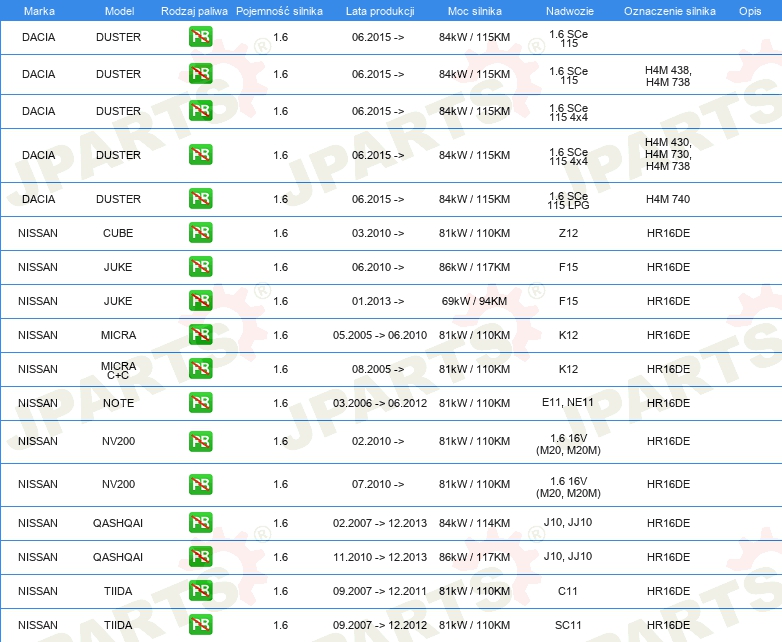Click the C11 body code cell

pyautogui.click(x=568, y=591)
